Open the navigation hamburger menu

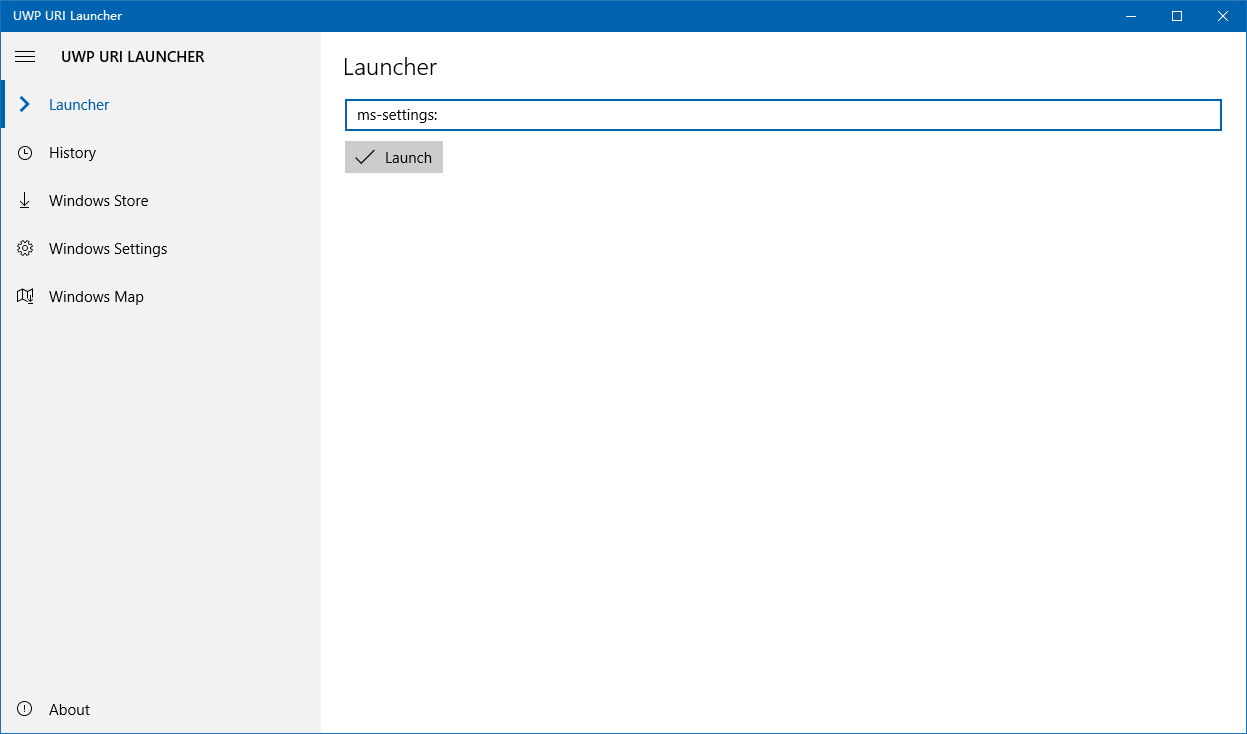click(x=25, y=57)
